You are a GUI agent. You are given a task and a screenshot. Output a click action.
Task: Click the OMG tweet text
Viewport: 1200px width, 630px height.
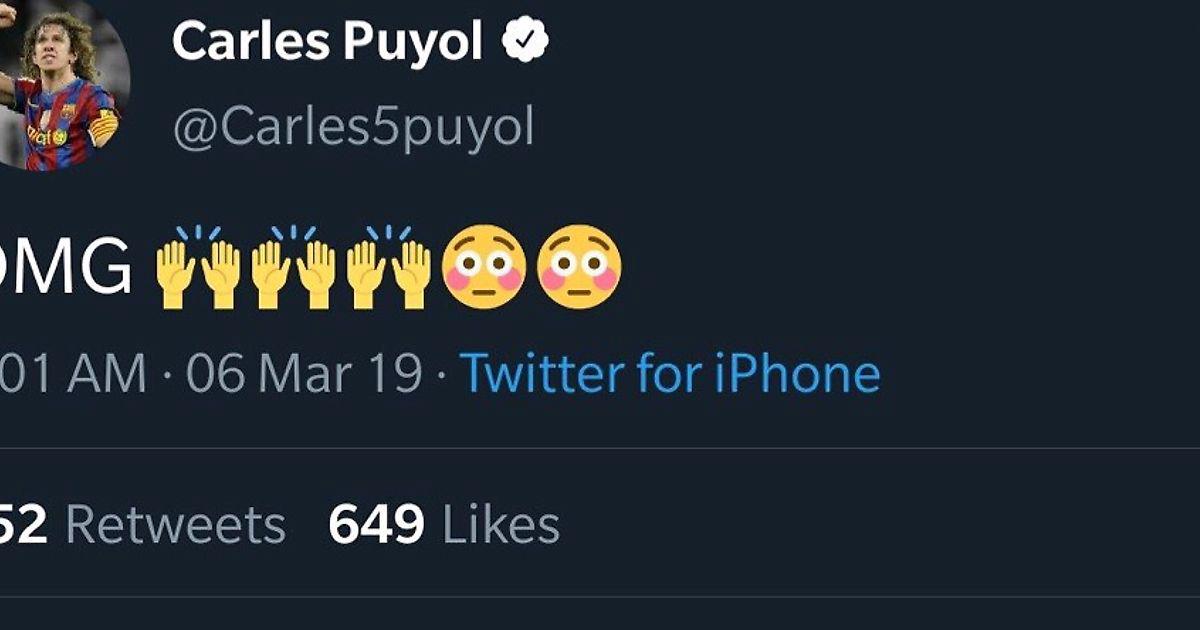coord(66,268)
